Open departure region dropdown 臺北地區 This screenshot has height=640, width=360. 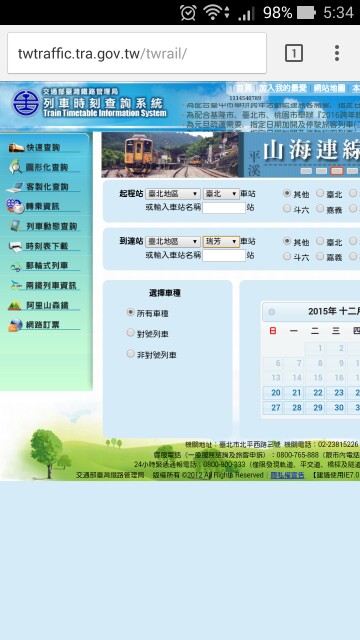(x=173, y=194)
